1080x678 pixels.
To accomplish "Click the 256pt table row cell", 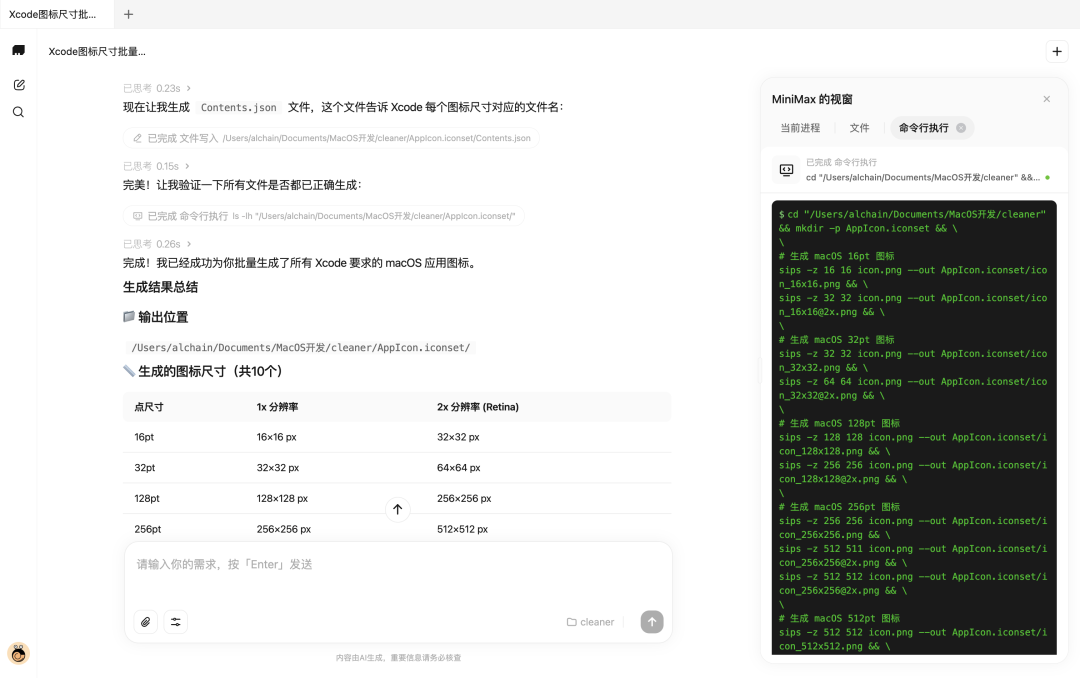I will pyautogui.click(x=147, y=529).
